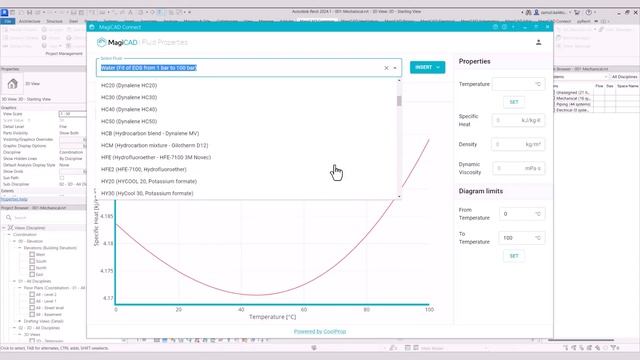Open the All - Level 2 floor plan
Image resolution: width=640 pixels, height=360 pixels.
pos(46,294)
